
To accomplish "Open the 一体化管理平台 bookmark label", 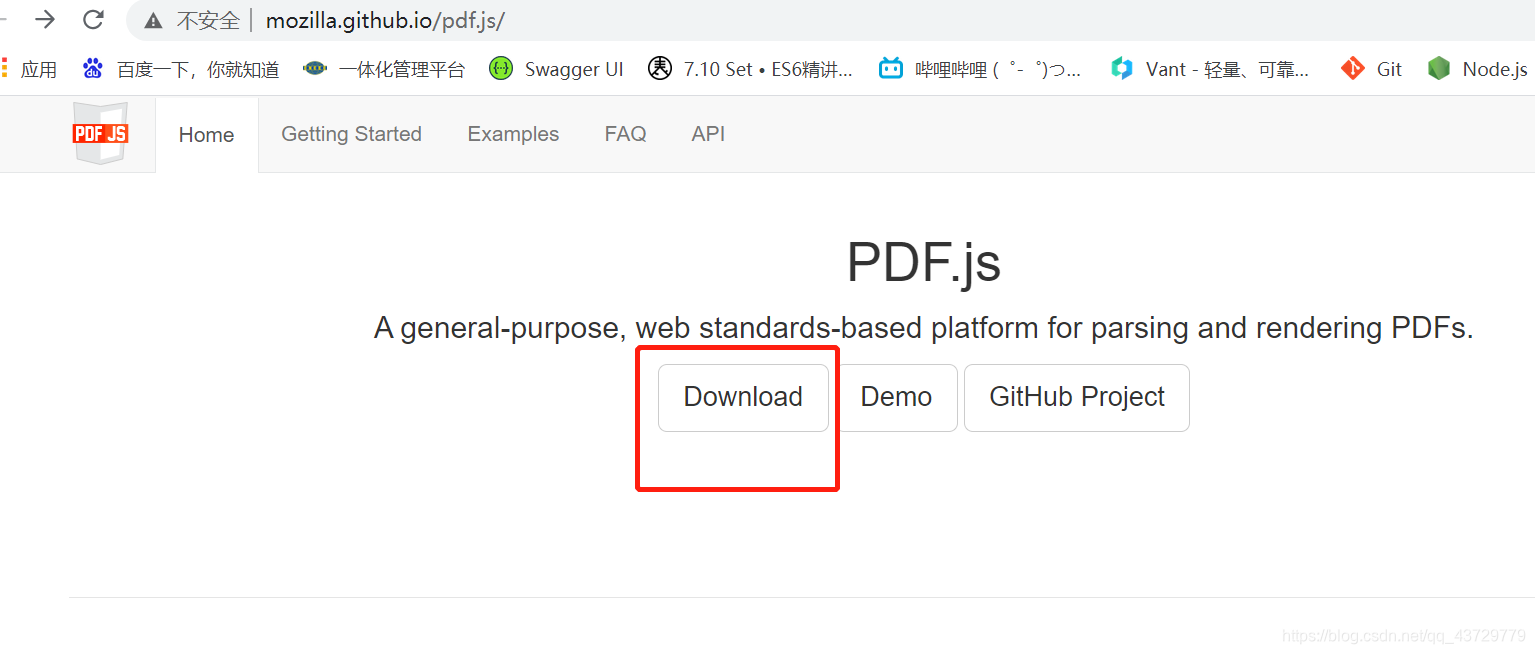I will tap(402, 70).
